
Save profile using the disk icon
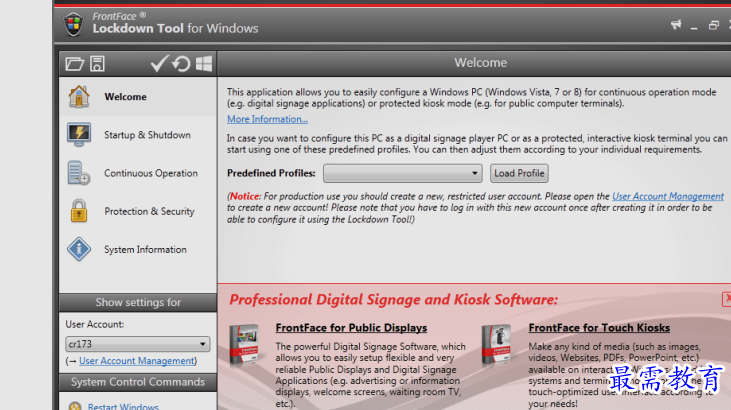pos(97,64)
